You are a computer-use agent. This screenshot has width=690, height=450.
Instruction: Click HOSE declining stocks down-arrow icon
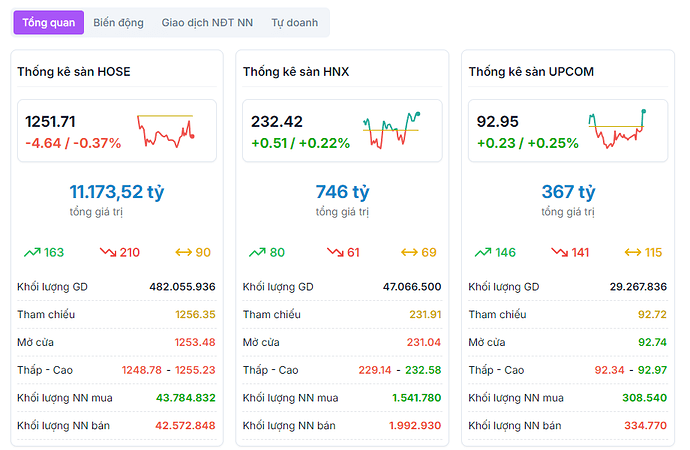pyautogui.click(x=108, y=252)
